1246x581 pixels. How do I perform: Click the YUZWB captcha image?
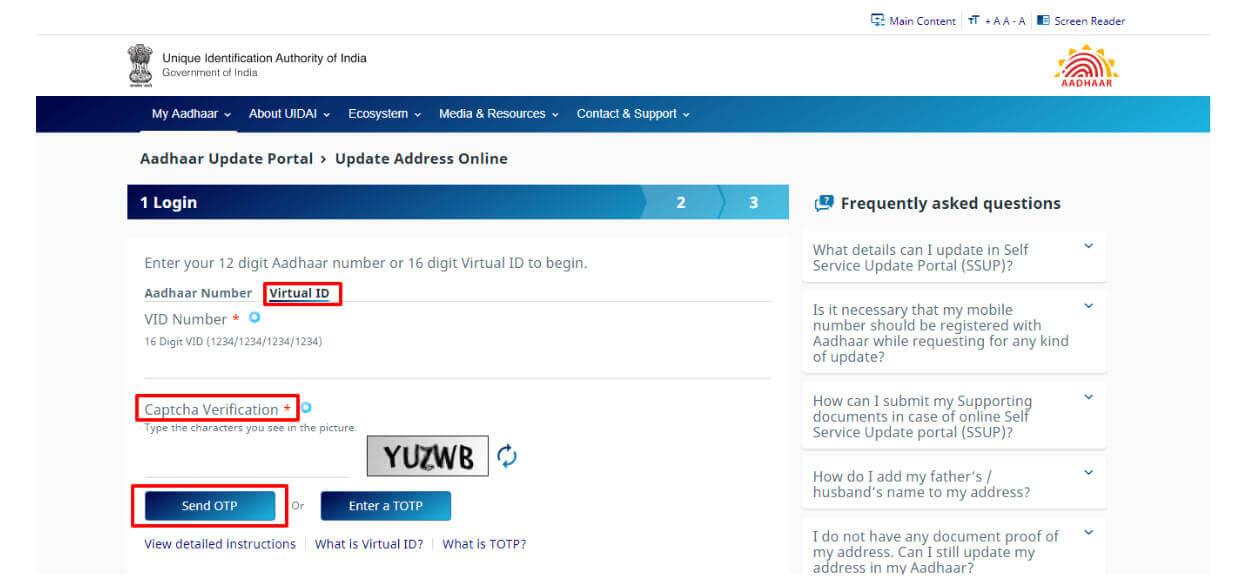tap(428, 456)
